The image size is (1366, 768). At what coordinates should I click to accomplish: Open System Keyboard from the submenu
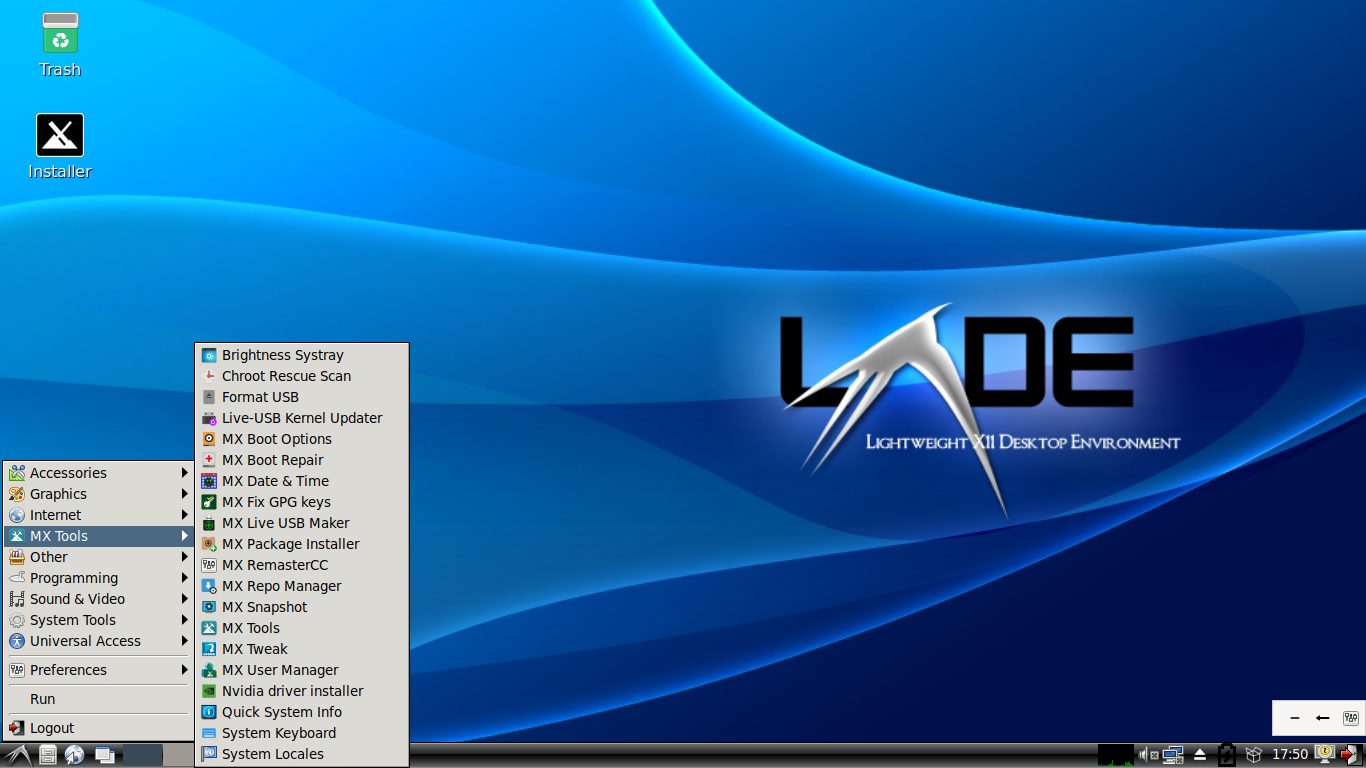302,733
